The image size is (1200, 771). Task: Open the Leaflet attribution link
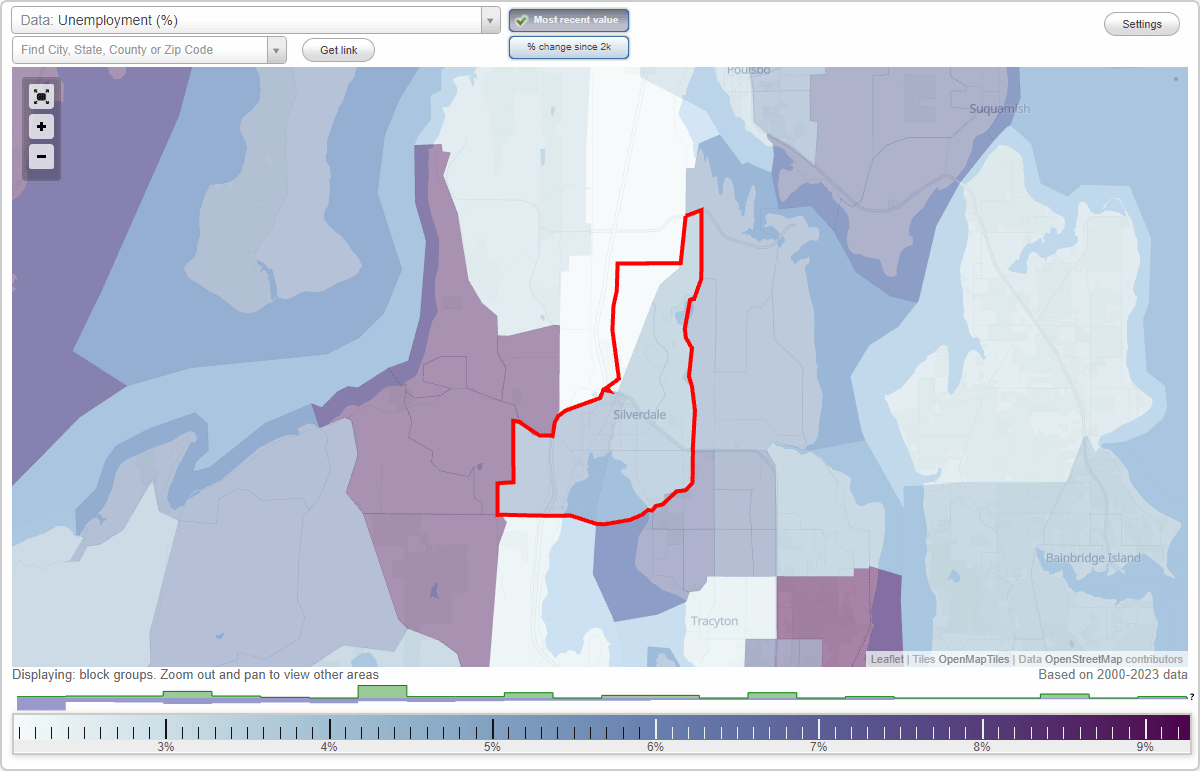tap(887, 659)
